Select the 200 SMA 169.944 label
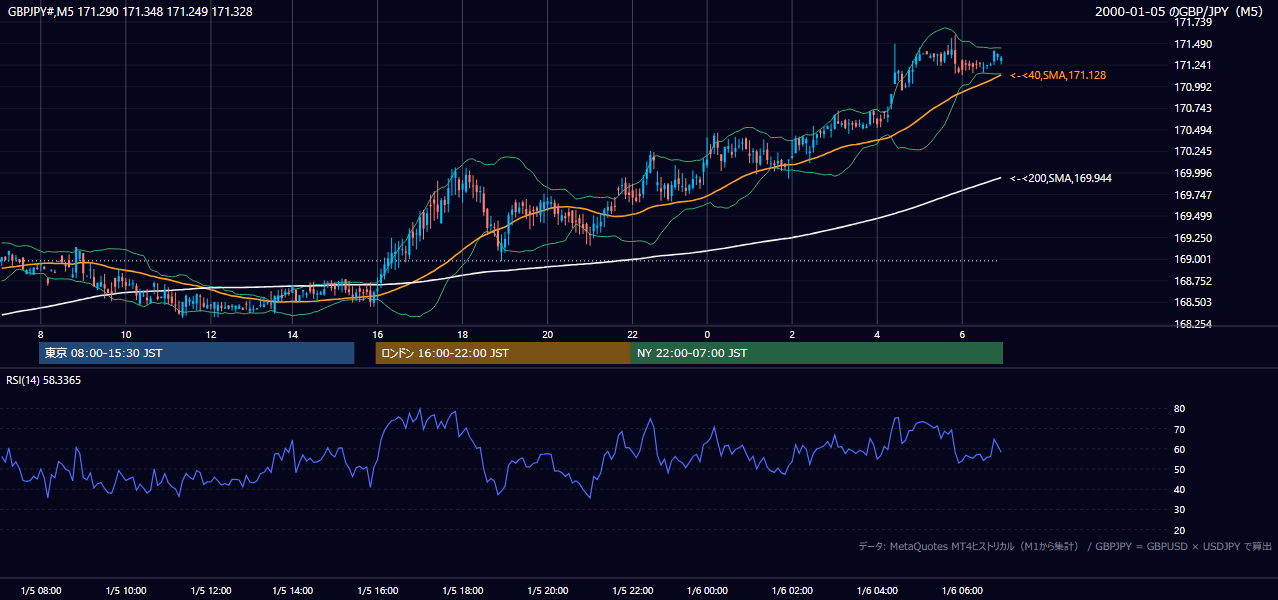The image size is (1278, 600). coord(1060,178)
